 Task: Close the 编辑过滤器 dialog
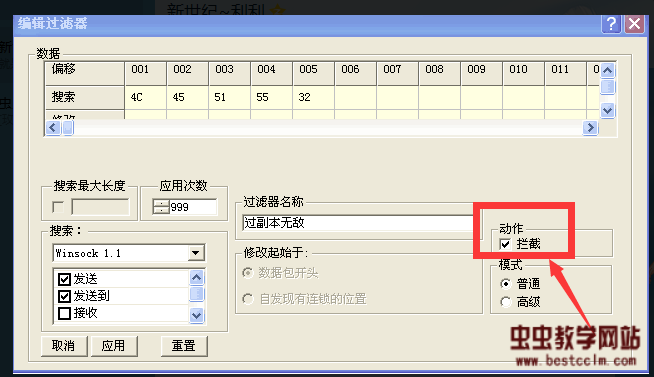click(634, 24)
